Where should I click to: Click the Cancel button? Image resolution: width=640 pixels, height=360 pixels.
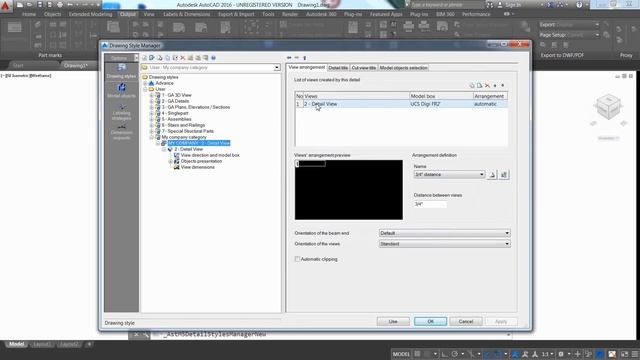click(x=466, y=322)
